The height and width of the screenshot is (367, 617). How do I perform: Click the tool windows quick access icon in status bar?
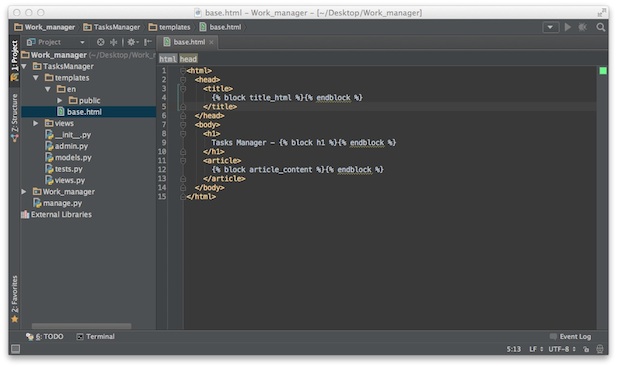click(15, 349)
